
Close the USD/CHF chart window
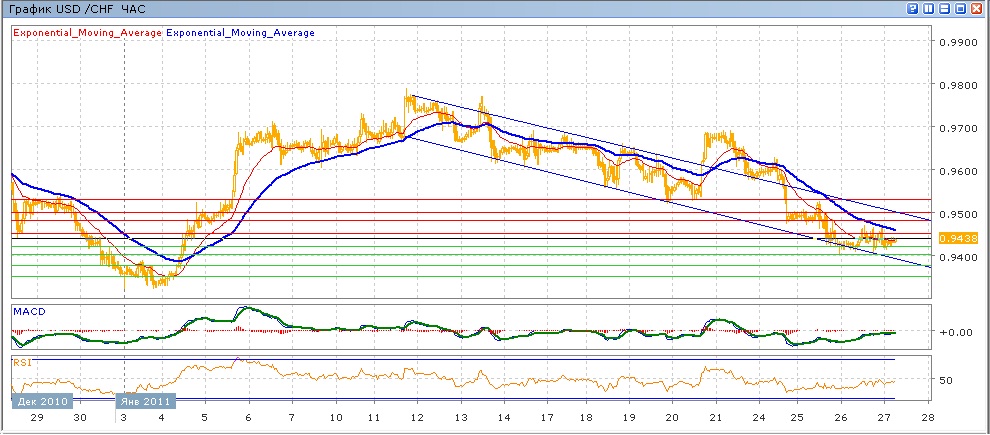[x=977, y=8]
